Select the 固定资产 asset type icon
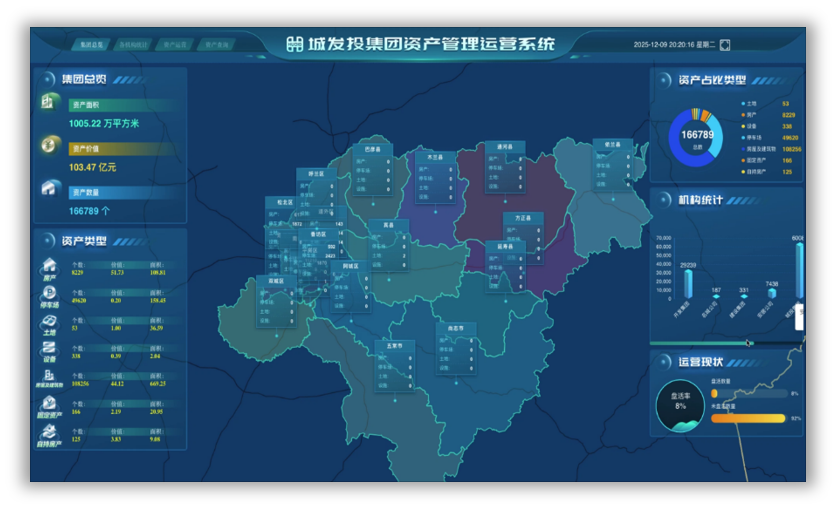This screenshot has width=837, height=510. click(49, 406)
